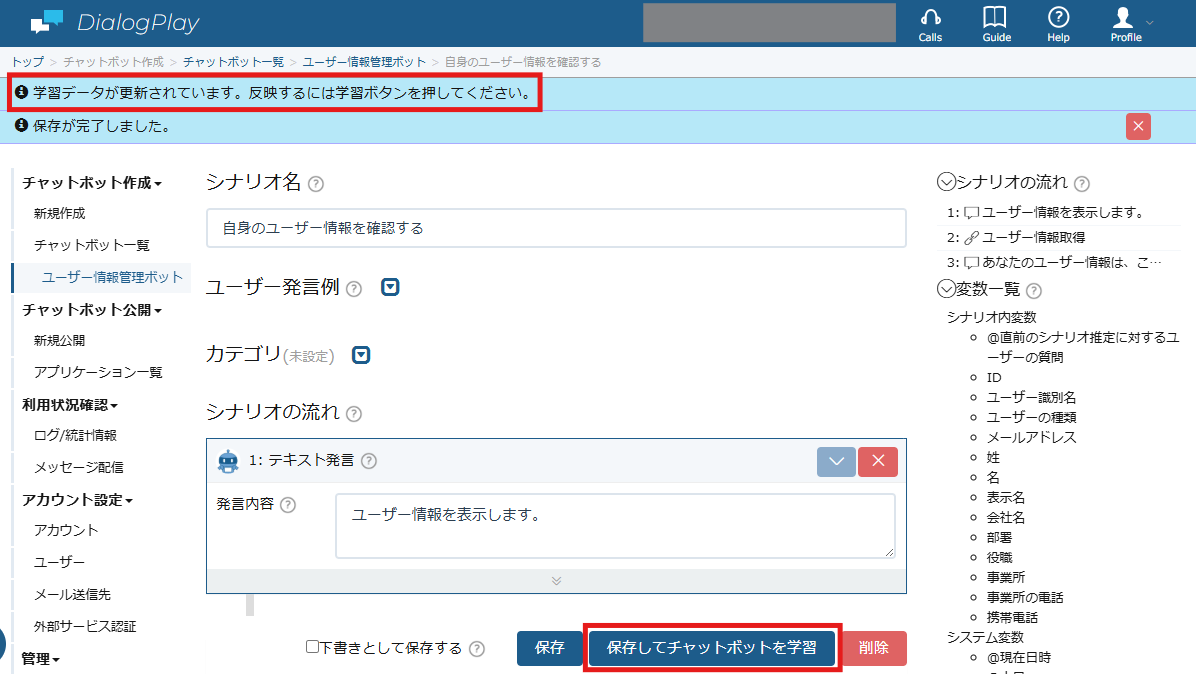Check 下書きとして保存する checkbox
Viewport: 1196px width, 674px height.
(x=312, y=647)
